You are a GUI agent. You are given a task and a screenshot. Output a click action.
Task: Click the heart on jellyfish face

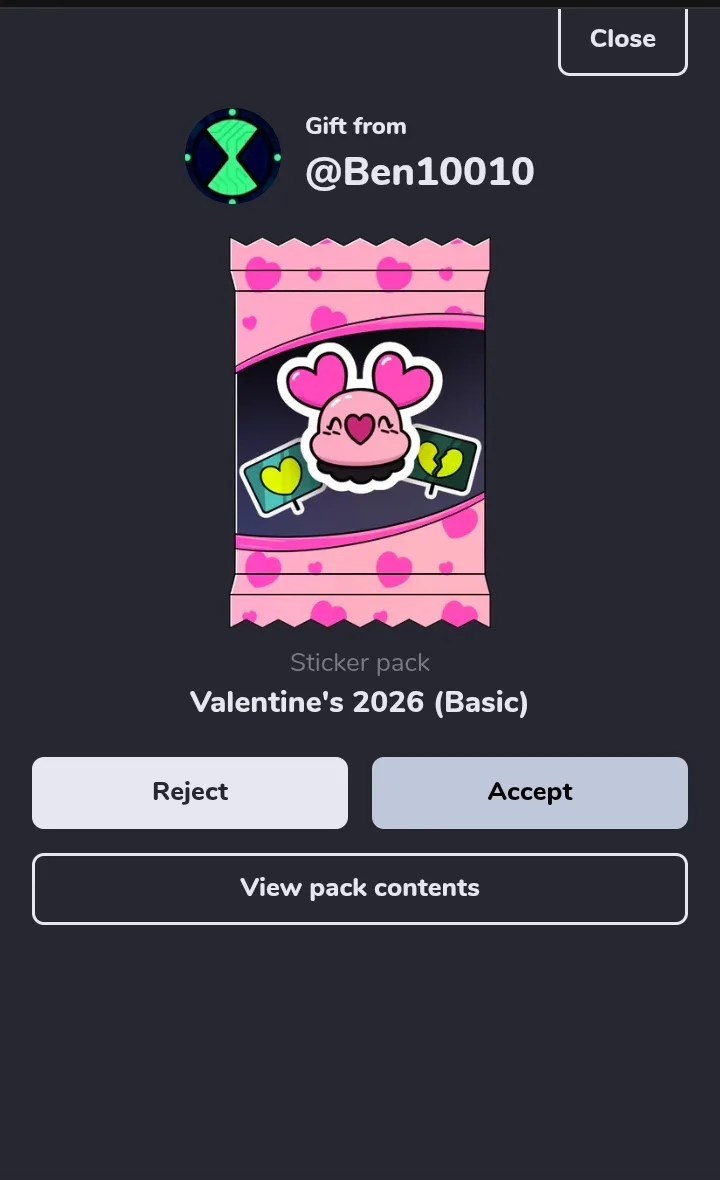[x=360, y=427]
